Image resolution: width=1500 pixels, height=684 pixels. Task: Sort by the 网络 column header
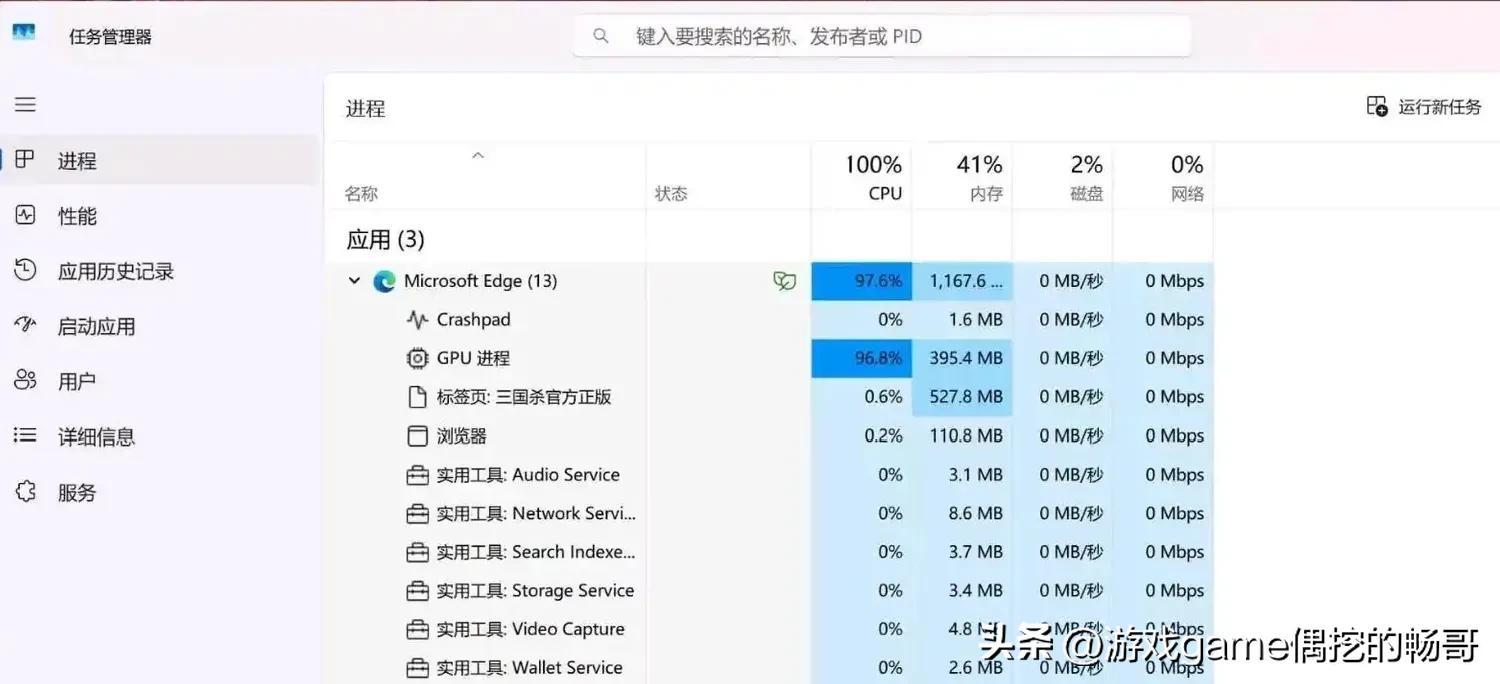tap(1163, 177)
